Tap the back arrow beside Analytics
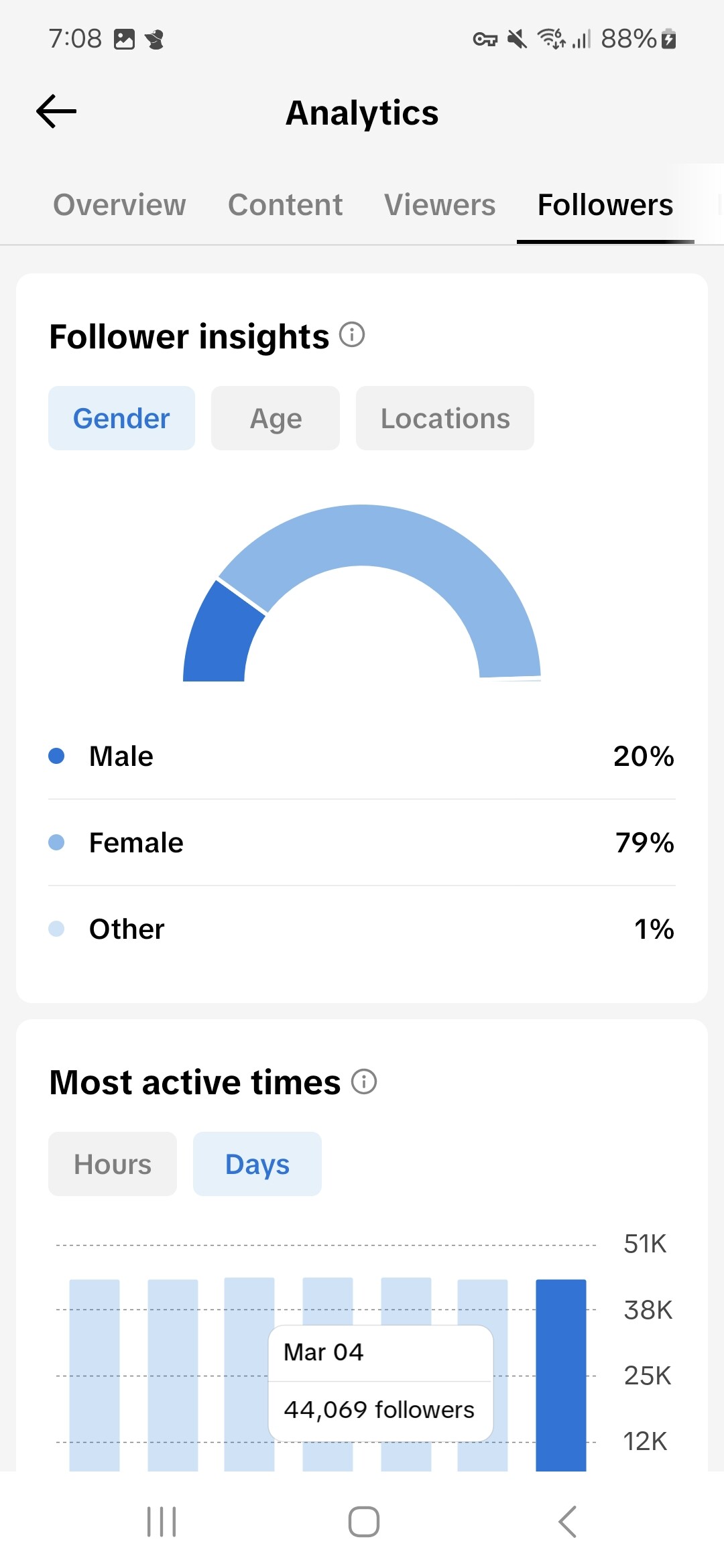 coord(56,111)
